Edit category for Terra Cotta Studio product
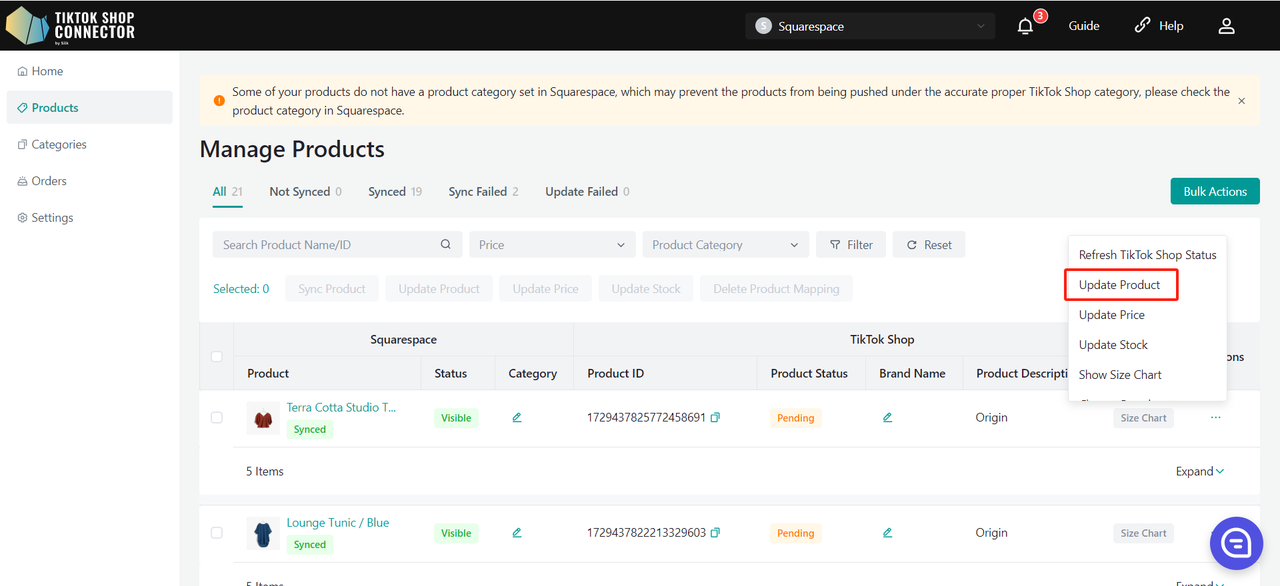The image size is (1280, 586). [517, 417]
